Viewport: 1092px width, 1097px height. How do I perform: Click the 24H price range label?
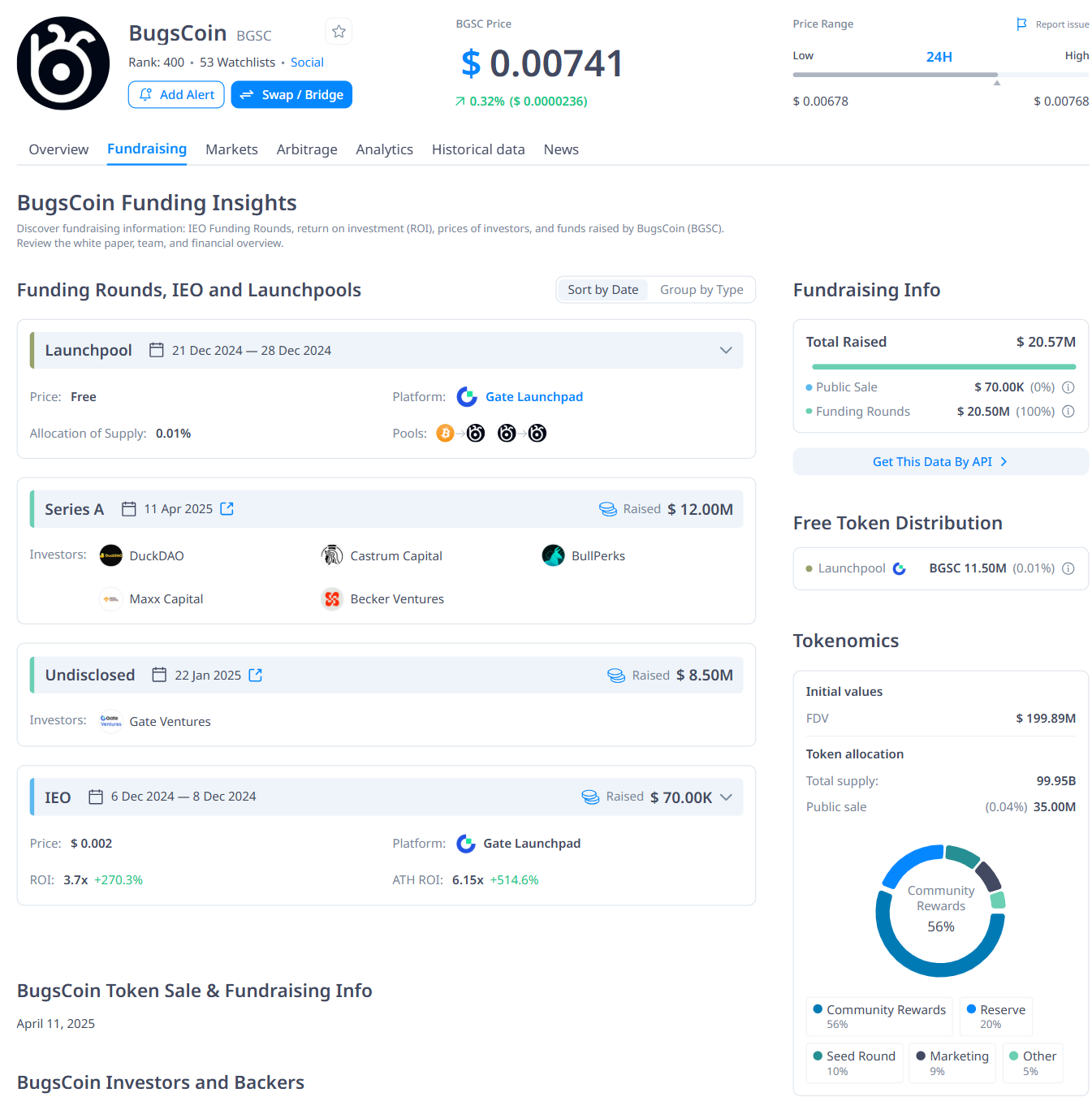pos(939,57)
